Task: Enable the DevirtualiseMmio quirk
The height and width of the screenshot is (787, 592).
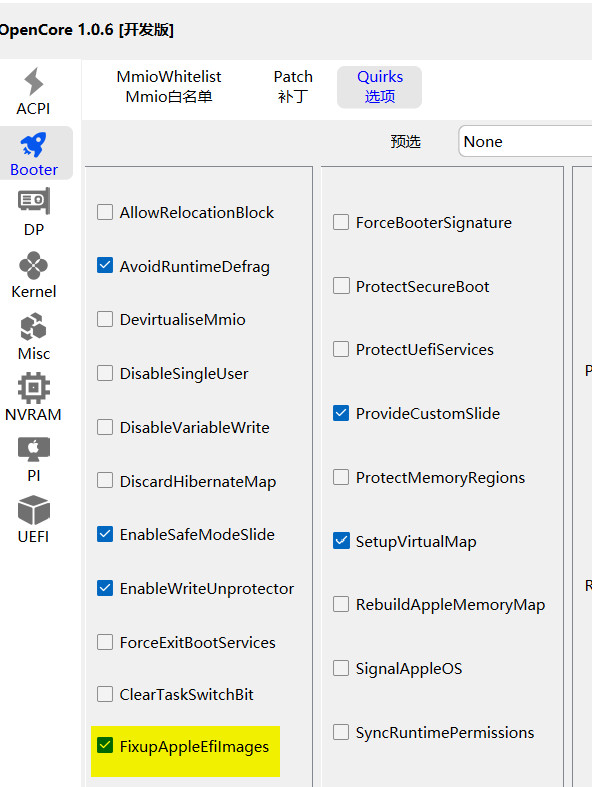Action: point(105,319)
